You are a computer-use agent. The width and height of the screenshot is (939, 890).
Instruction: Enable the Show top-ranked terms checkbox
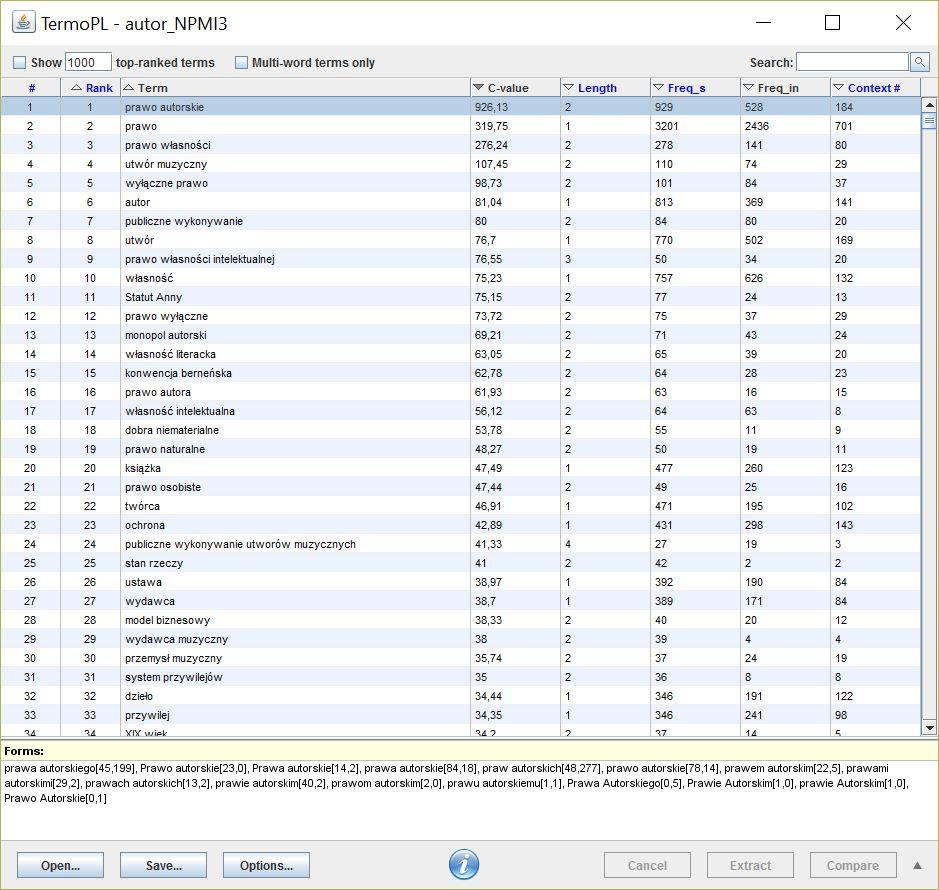[20, 62]
